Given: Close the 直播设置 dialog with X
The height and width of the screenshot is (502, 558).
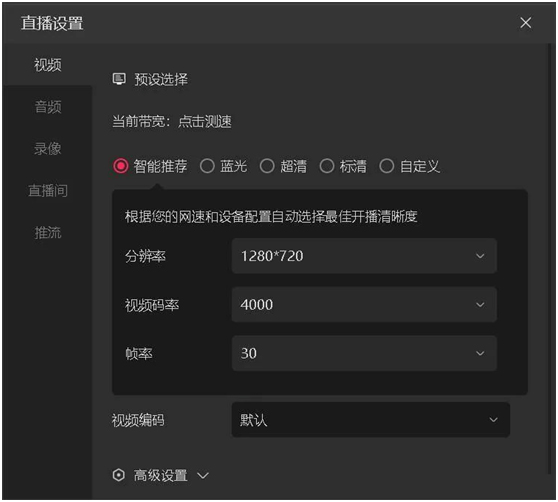Looking at the screenshot, I should [526, 23].
